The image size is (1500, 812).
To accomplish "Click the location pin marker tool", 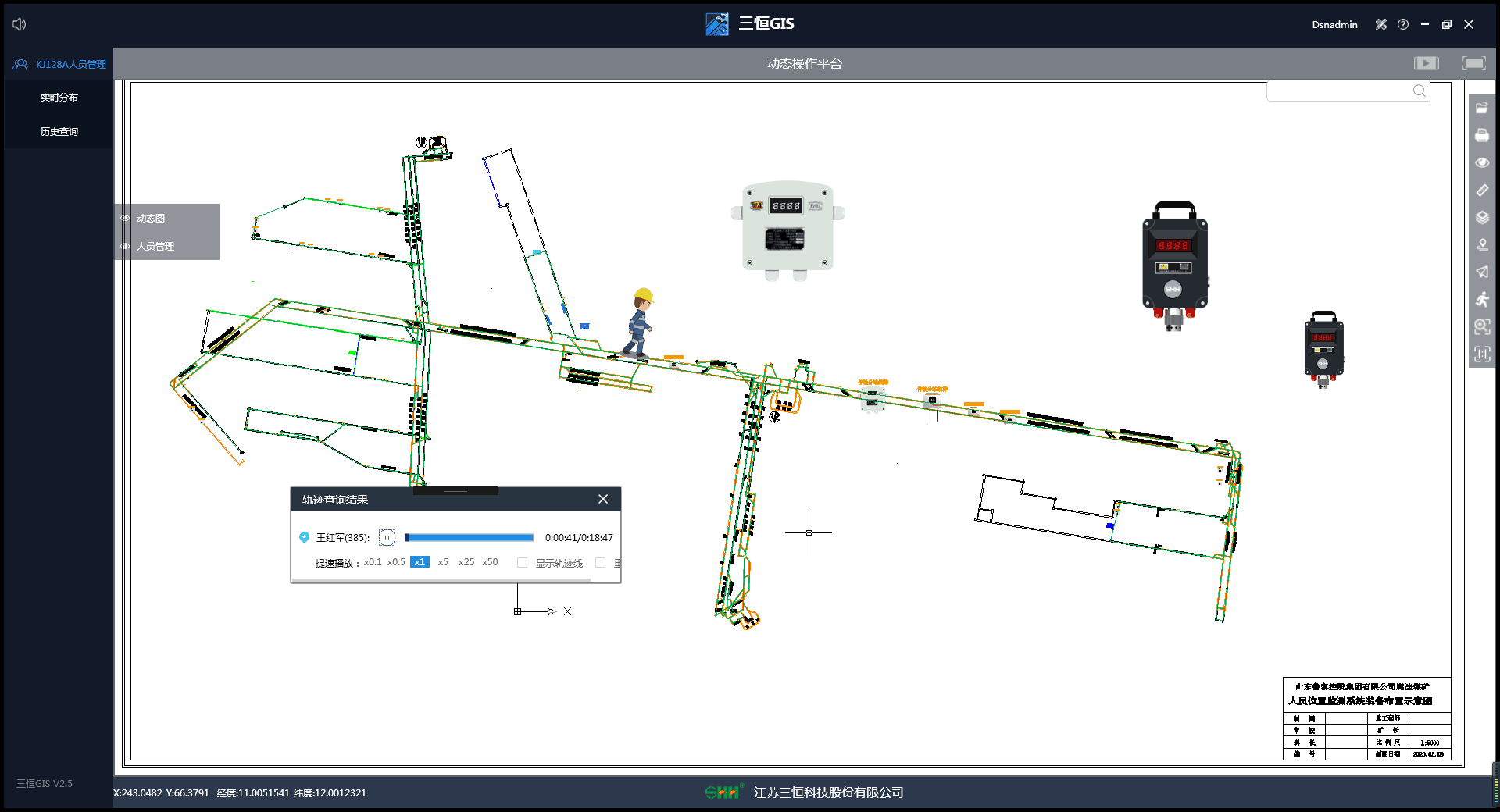I will point(1481,245).
